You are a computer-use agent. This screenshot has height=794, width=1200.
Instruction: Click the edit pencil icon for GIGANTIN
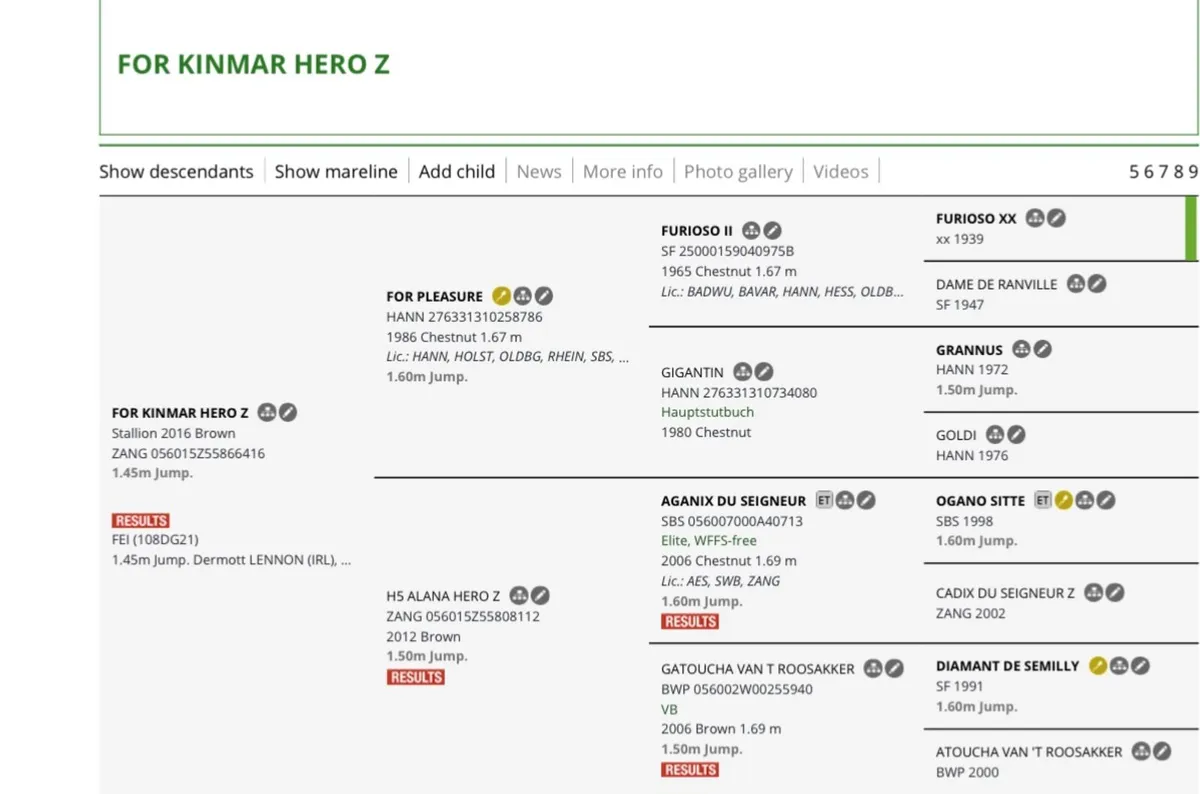764,372
